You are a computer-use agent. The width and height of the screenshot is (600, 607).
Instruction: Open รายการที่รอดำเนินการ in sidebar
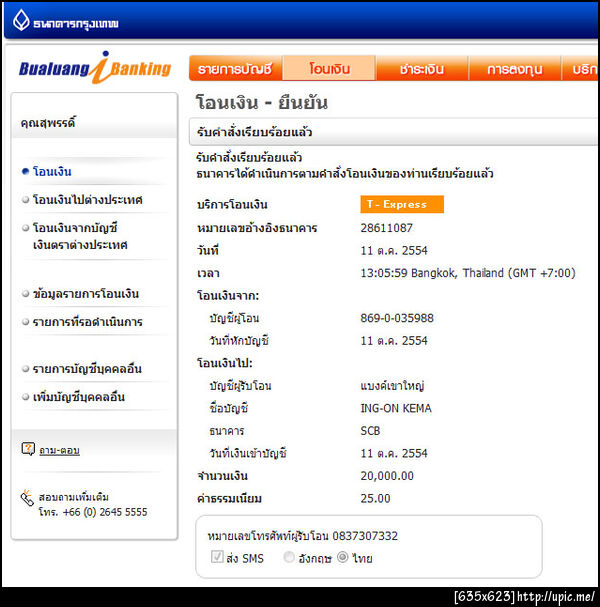tap(87, 322)
